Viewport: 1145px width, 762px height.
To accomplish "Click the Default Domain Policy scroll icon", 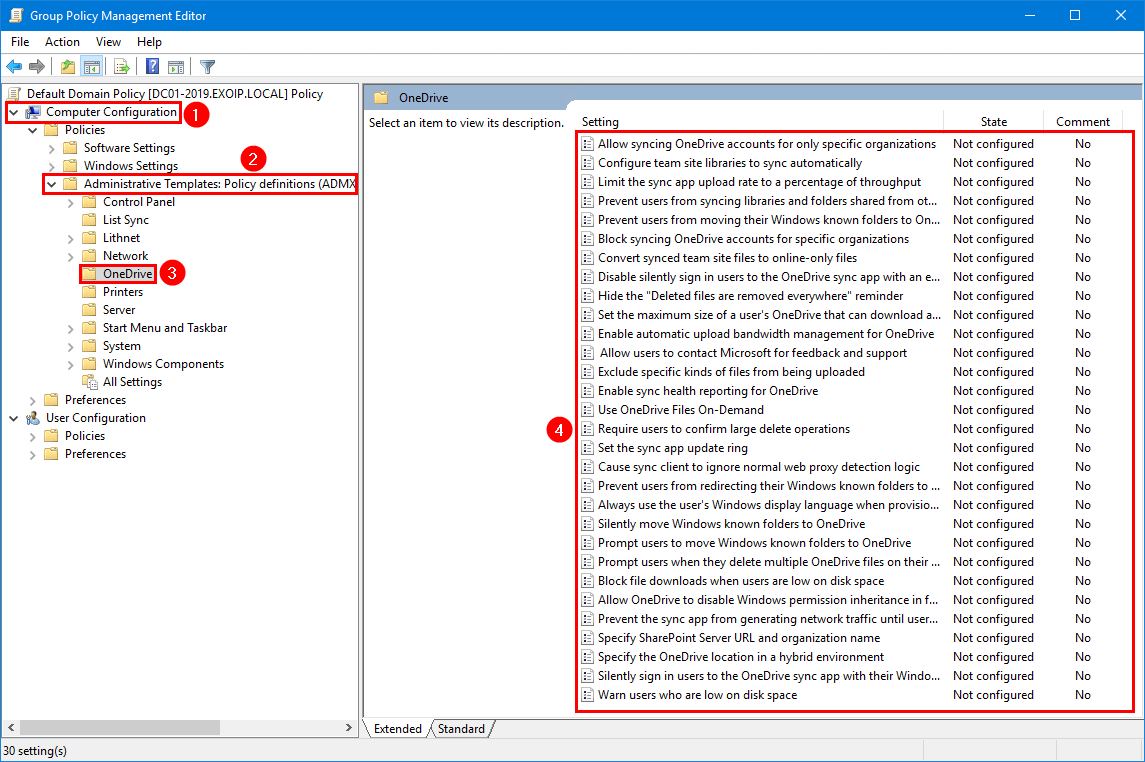I will click(x=14, y=93).
